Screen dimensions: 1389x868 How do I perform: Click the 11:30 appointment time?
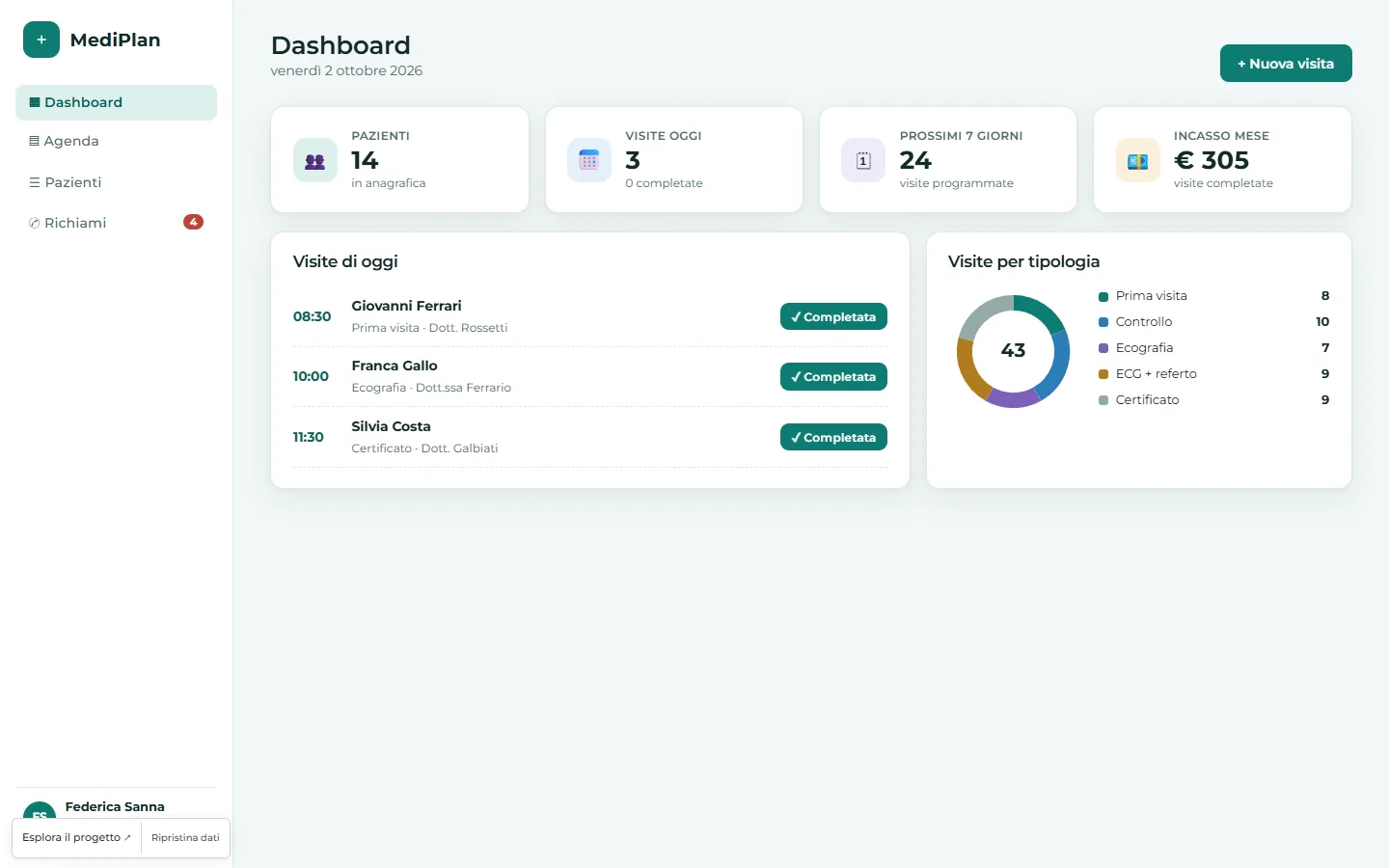point(309,437)
